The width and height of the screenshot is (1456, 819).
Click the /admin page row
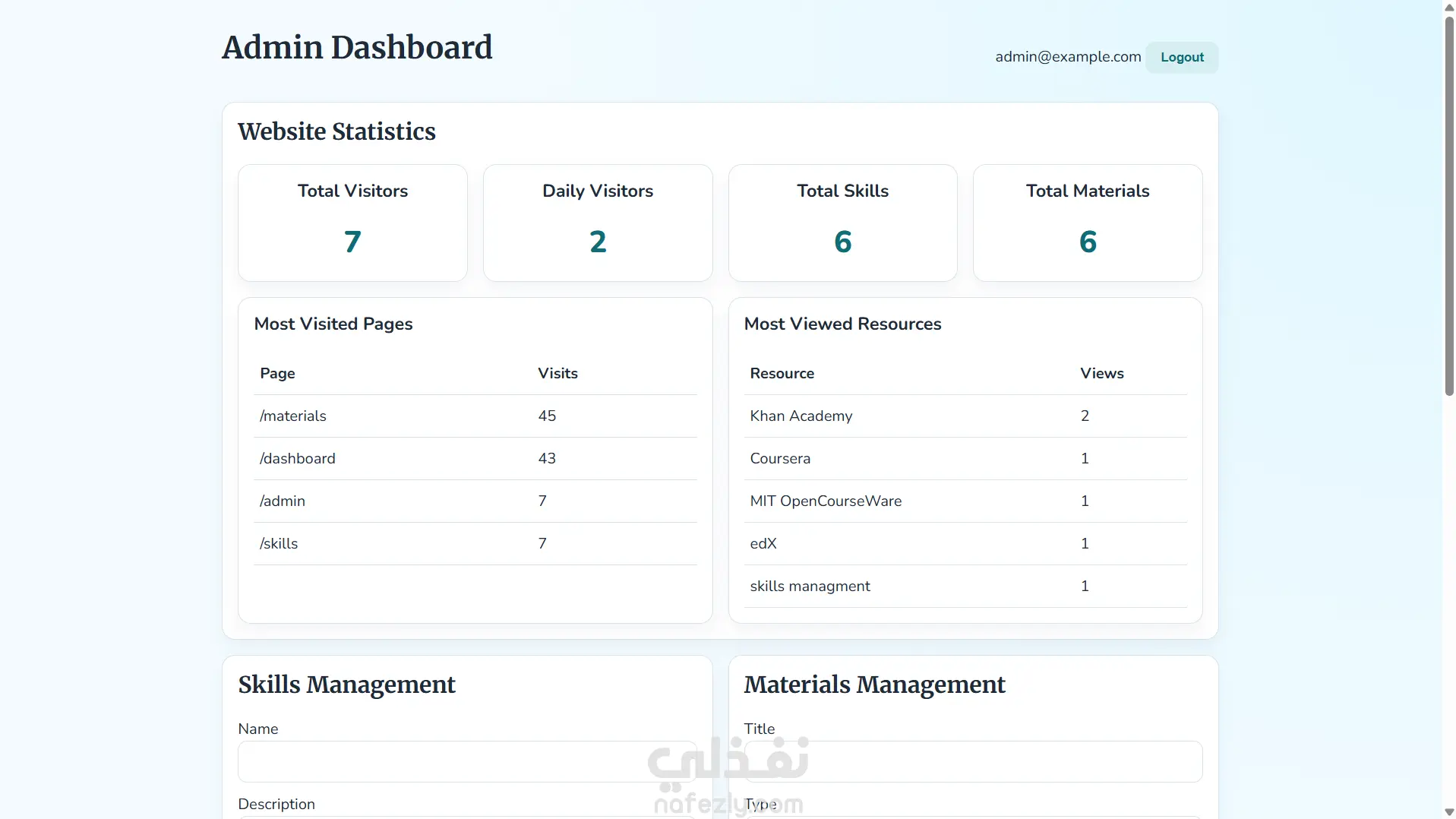pyautogui.click(x=475, y=501)
